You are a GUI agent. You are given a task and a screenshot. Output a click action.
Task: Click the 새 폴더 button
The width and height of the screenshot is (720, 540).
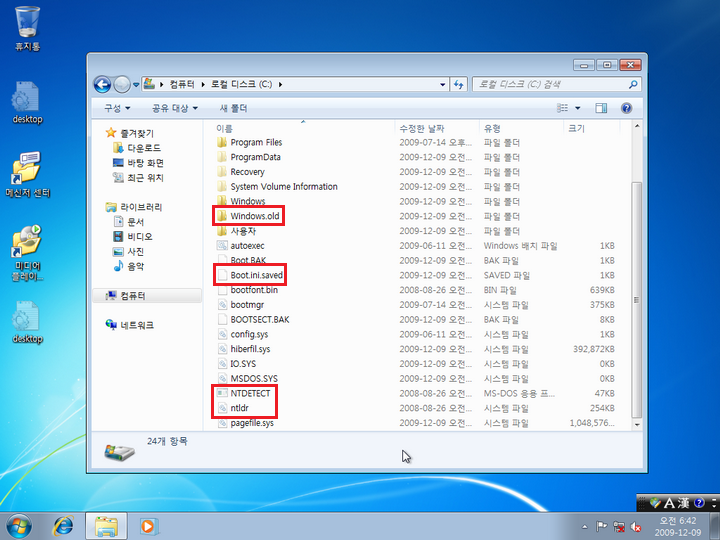pyautogui.click(x=233, y=108)
